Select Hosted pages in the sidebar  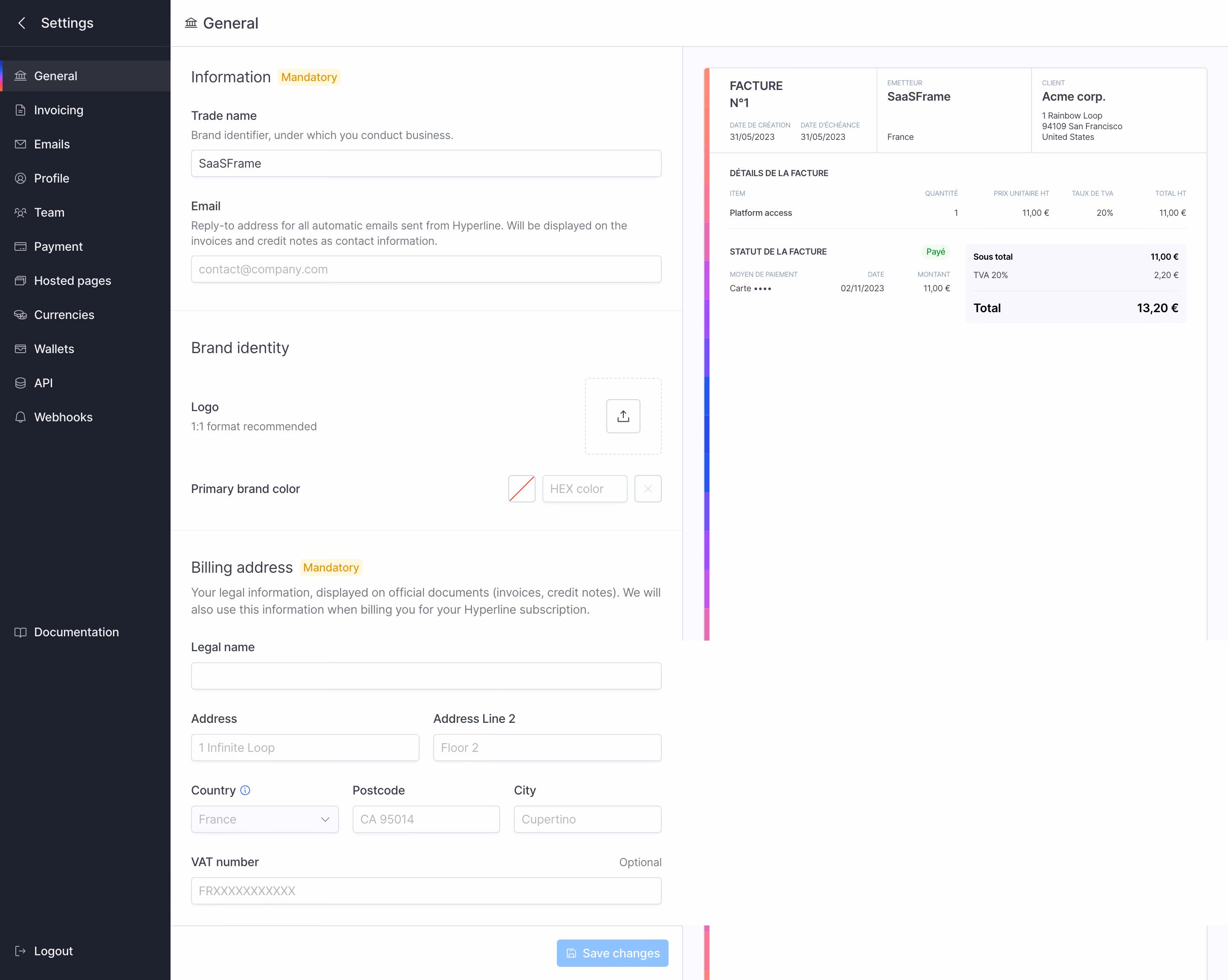coord(85,281)
